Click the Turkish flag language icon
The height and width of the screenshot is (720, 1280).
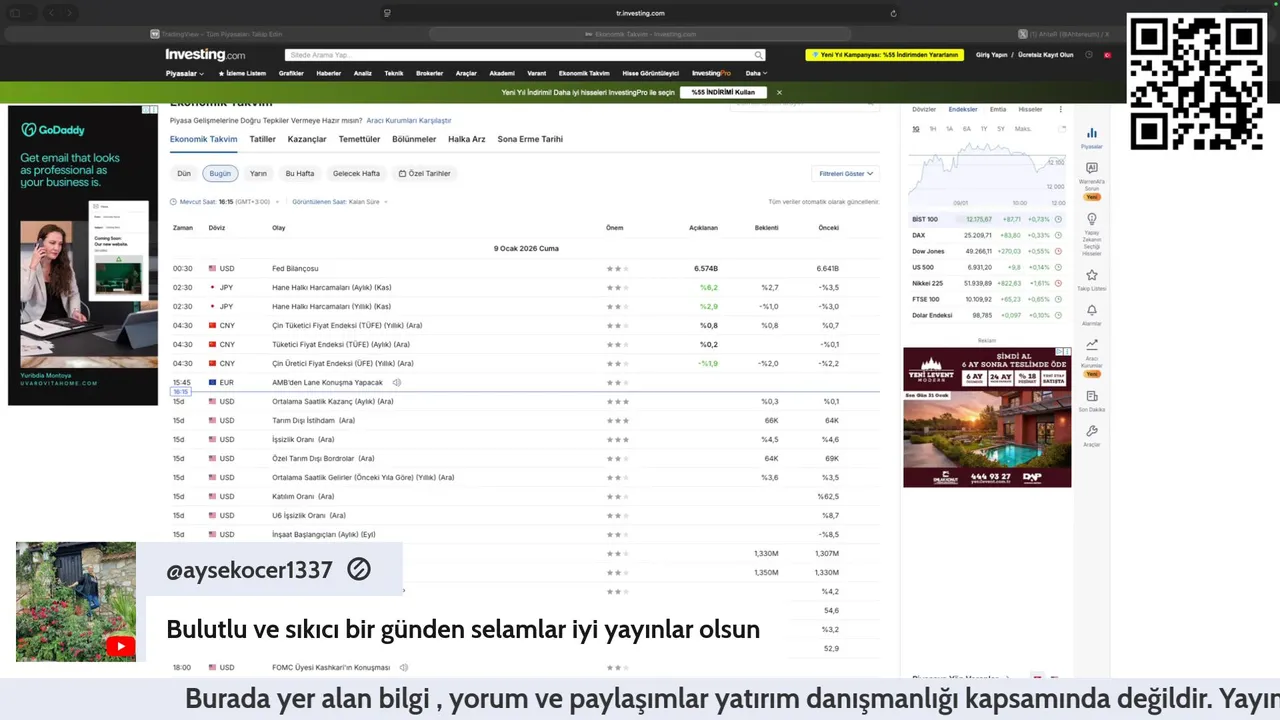(x=1107, y=55)
